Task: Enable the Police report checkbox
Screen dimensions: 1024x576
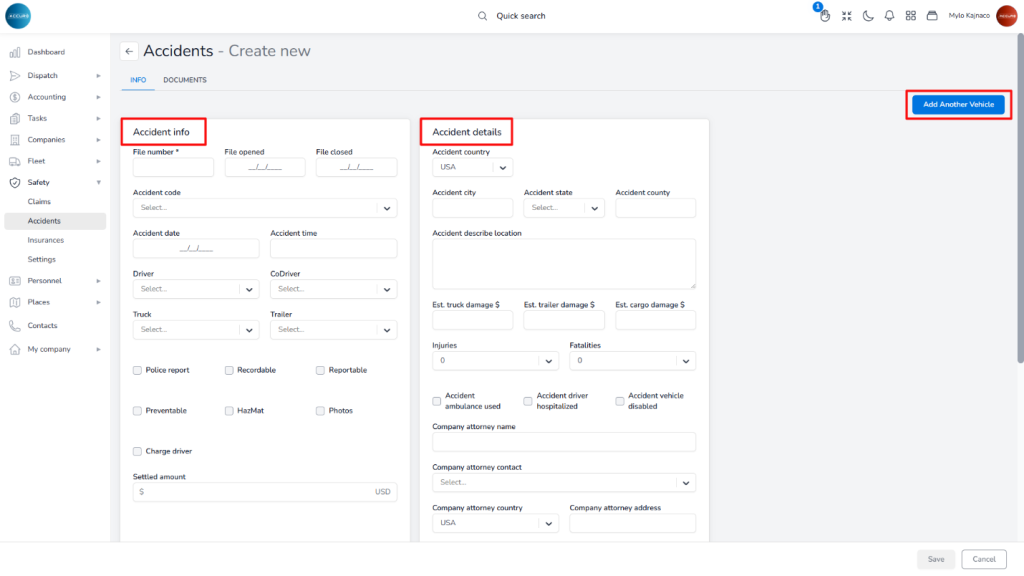Action: (138, 370)
